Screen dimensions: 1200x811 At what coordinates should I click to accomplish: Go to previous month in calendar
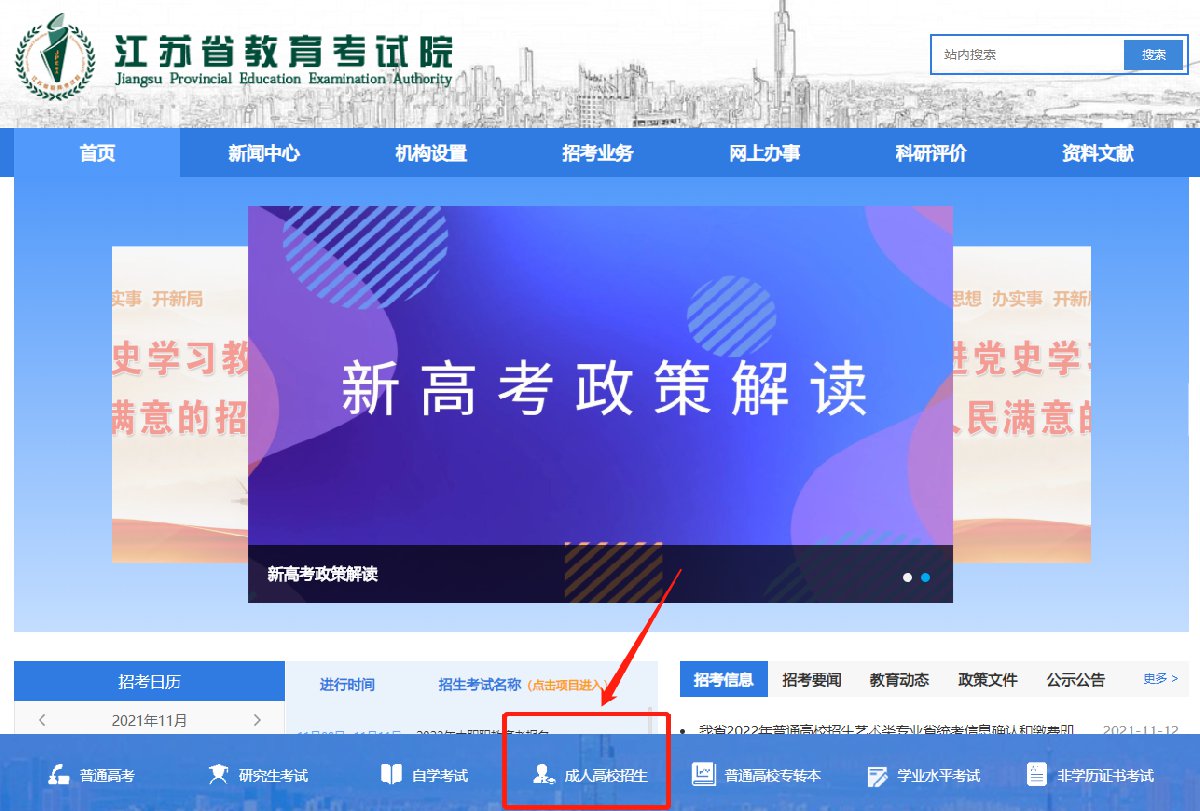(42, 720)
